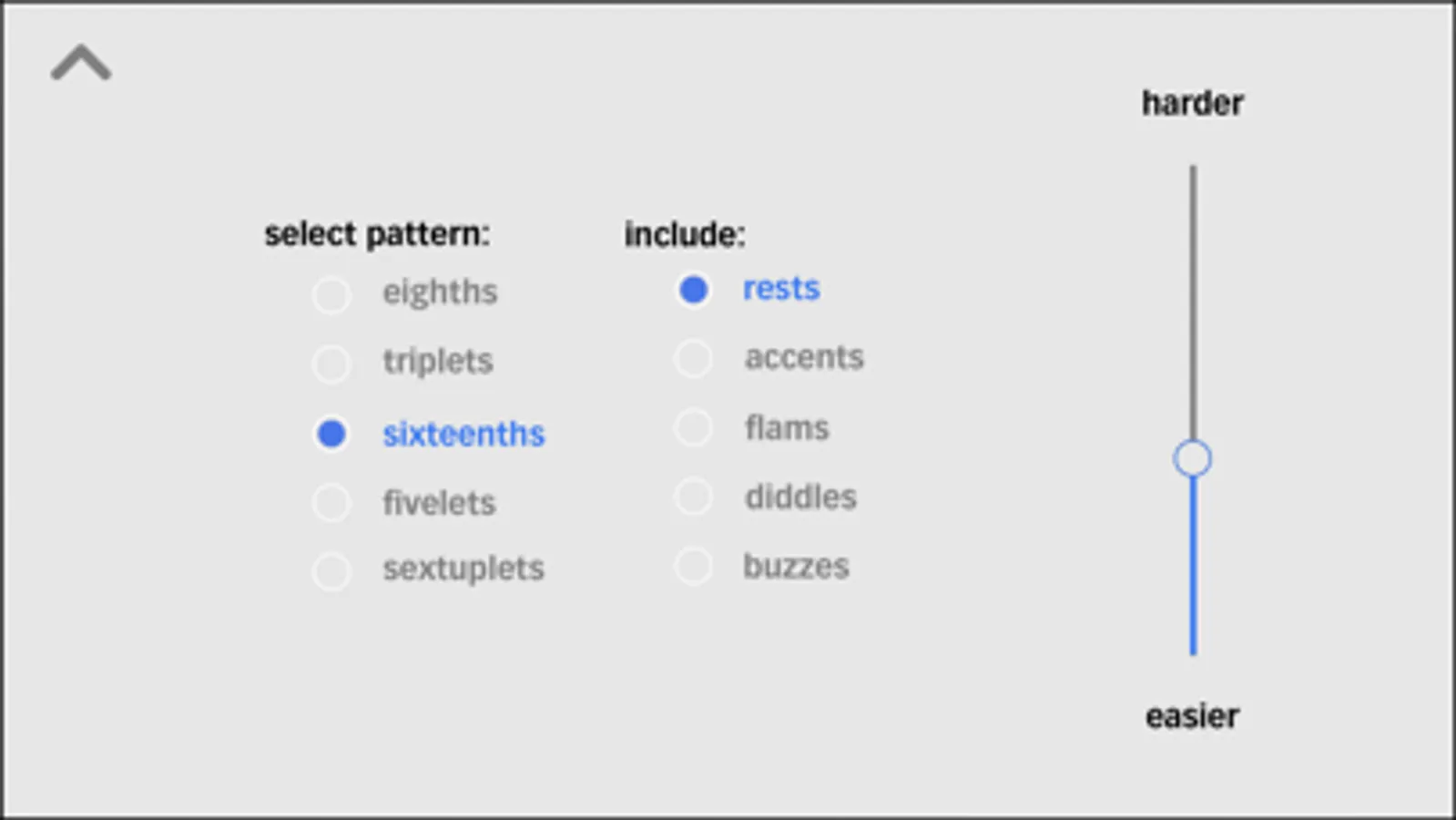Switch pattern to sextuplets radio circle
Viewport: 1456px width, 820px height.
331,571
